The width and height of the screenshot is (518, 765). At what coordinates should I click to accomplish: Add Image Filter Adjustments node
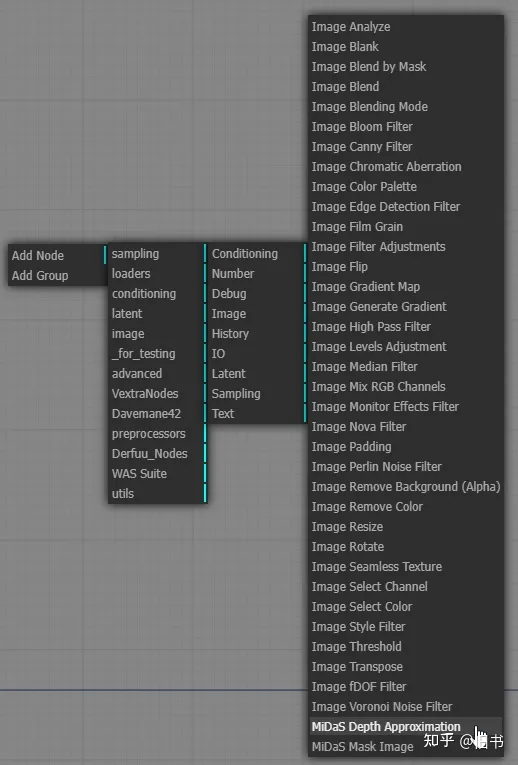click(406, 247)
